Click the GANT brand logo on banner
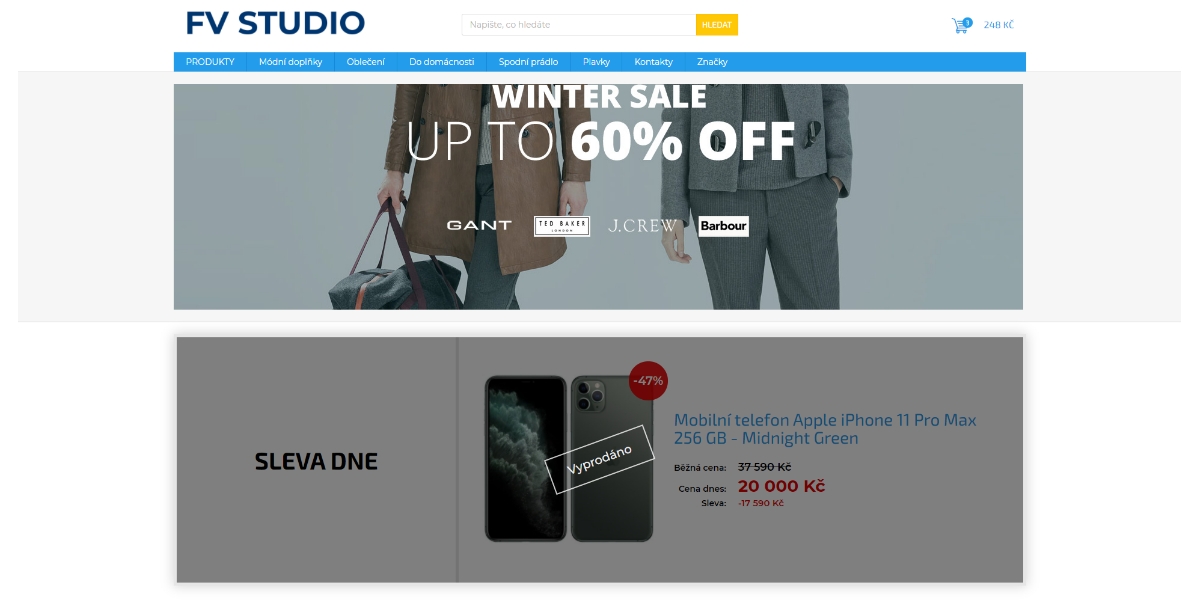This screenshot has height=600, width=1200. (x=479, y=225)
